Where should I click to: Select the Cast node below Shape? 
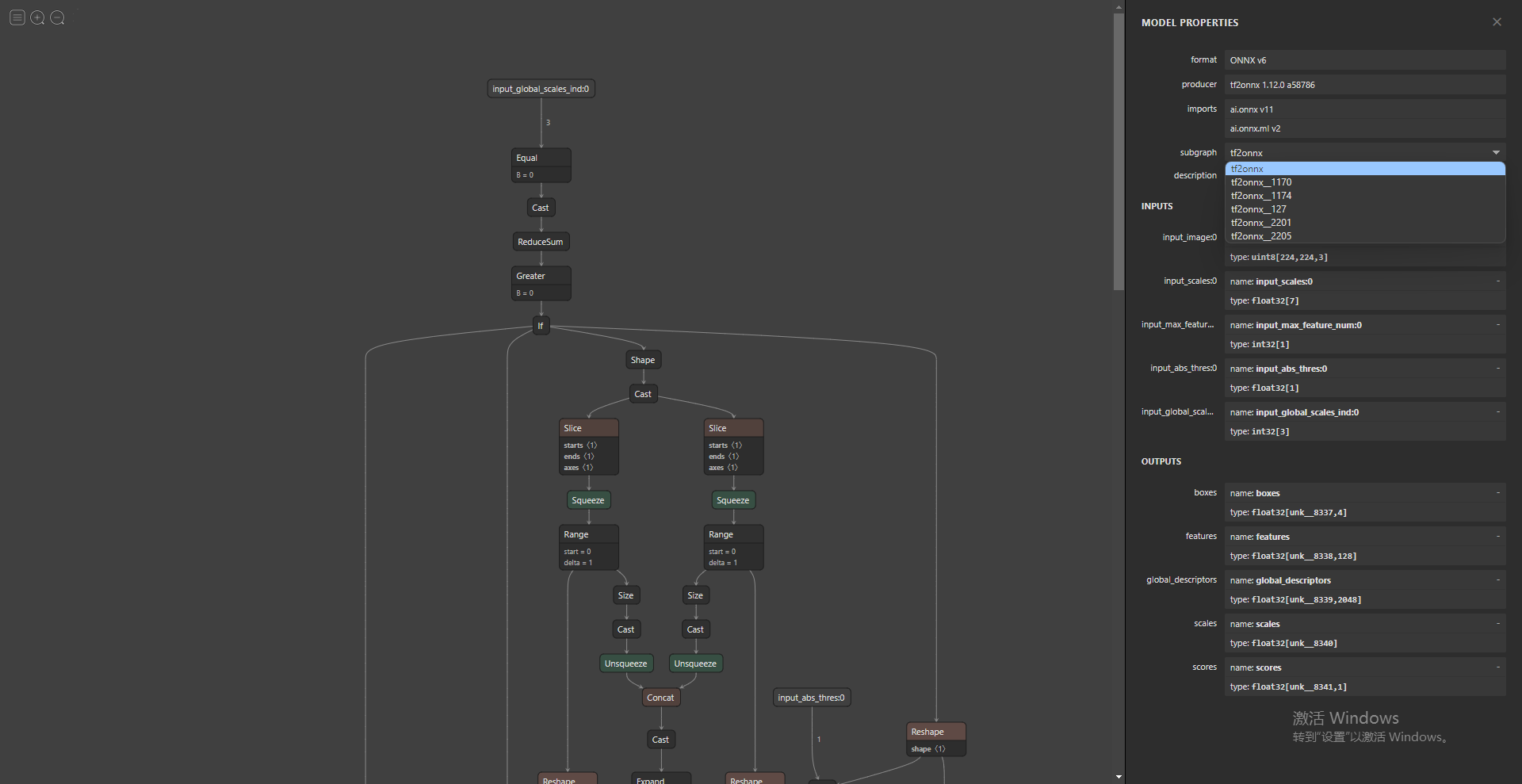click(643, 394)
